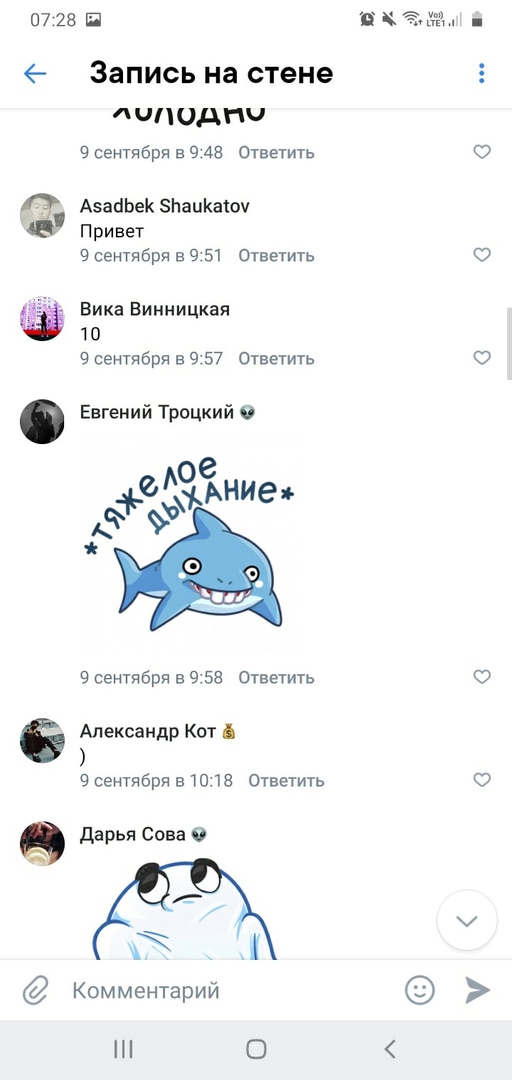Image resolution: width=512 pixels, height=1080 pixels.
Task: Reply to Александр Кот's comment
Action: (286, 780)
